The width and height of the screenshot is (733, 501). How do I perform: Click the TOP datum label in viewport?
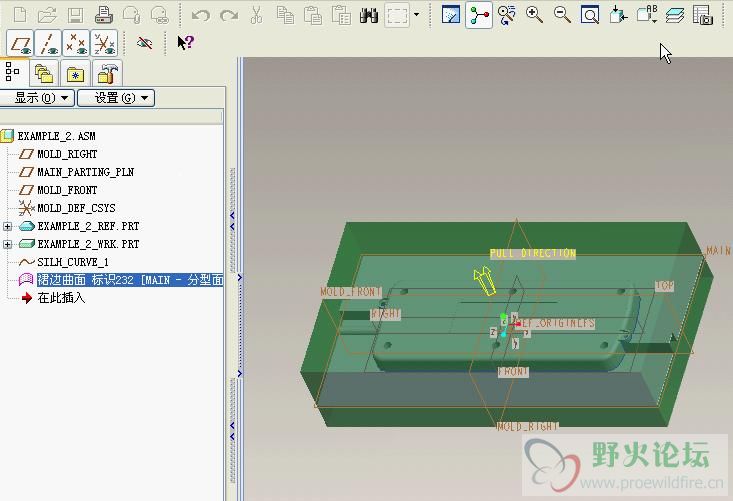click(x=664, y=286)
